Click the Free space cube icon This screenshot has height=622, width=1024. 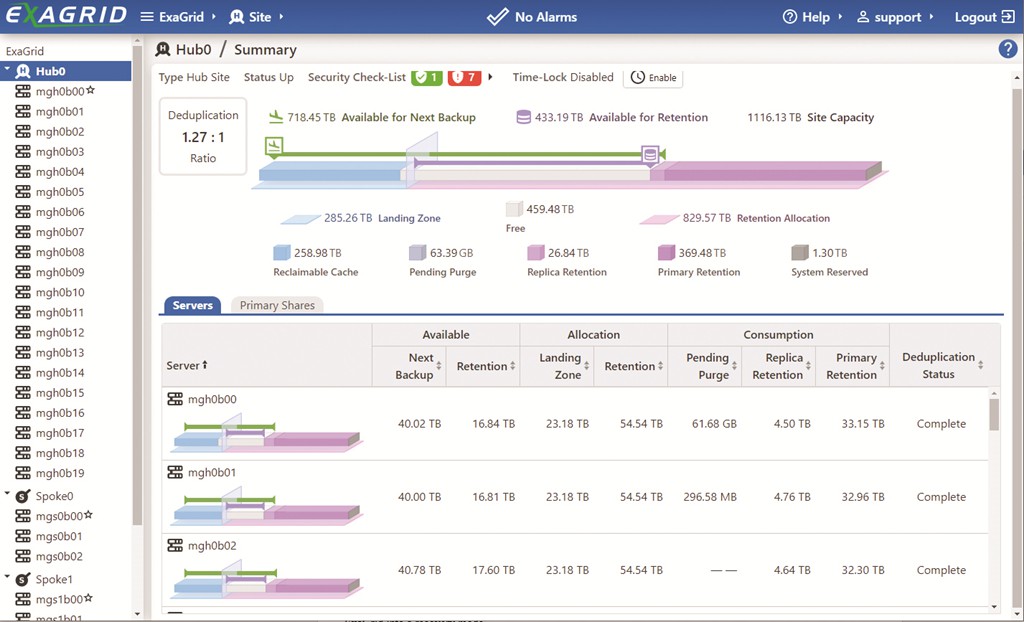pos(514,209)
